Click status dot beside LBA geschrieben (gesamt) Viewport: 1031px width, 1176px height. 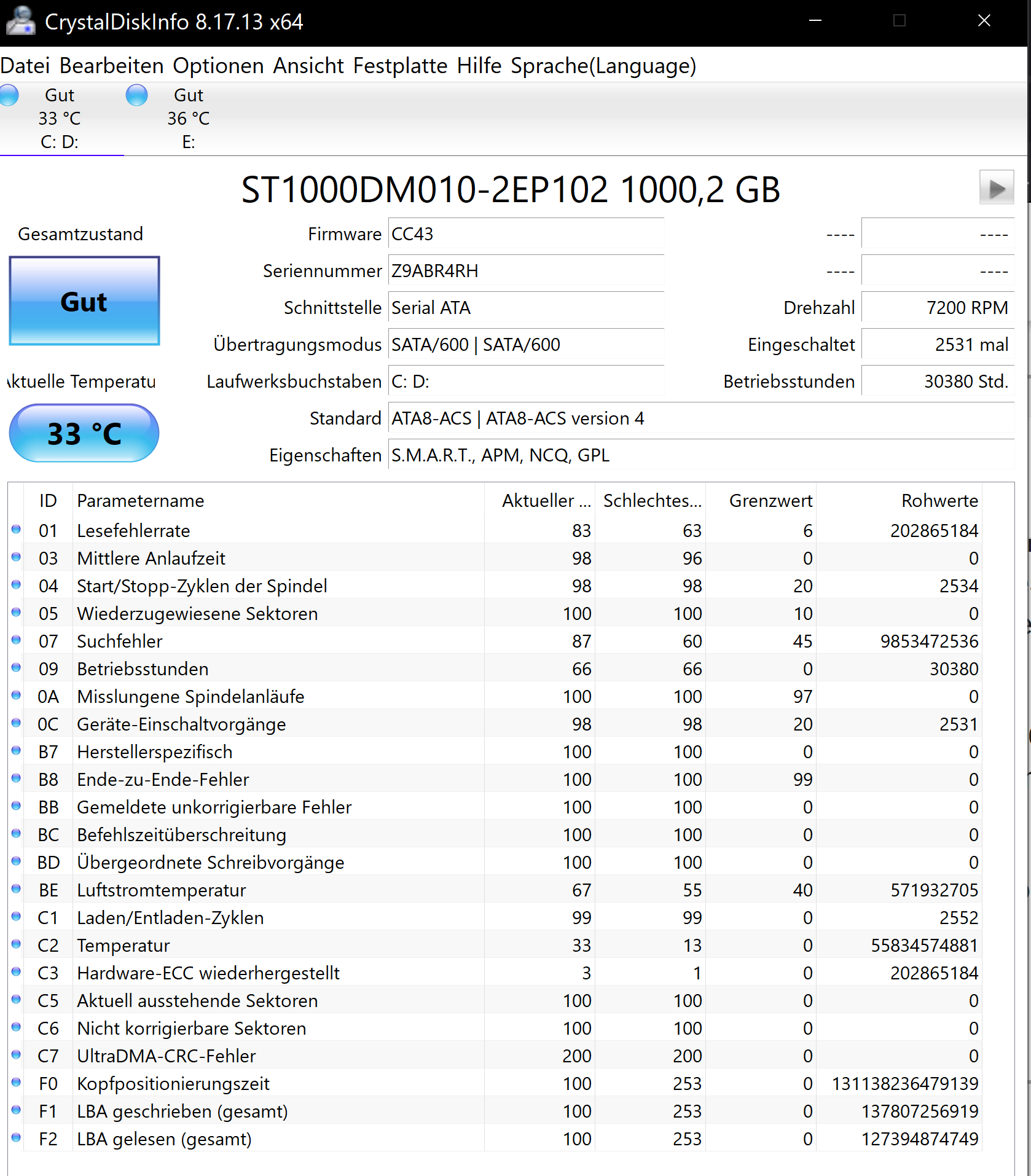pyautogui.click(x=16, y=1110)
